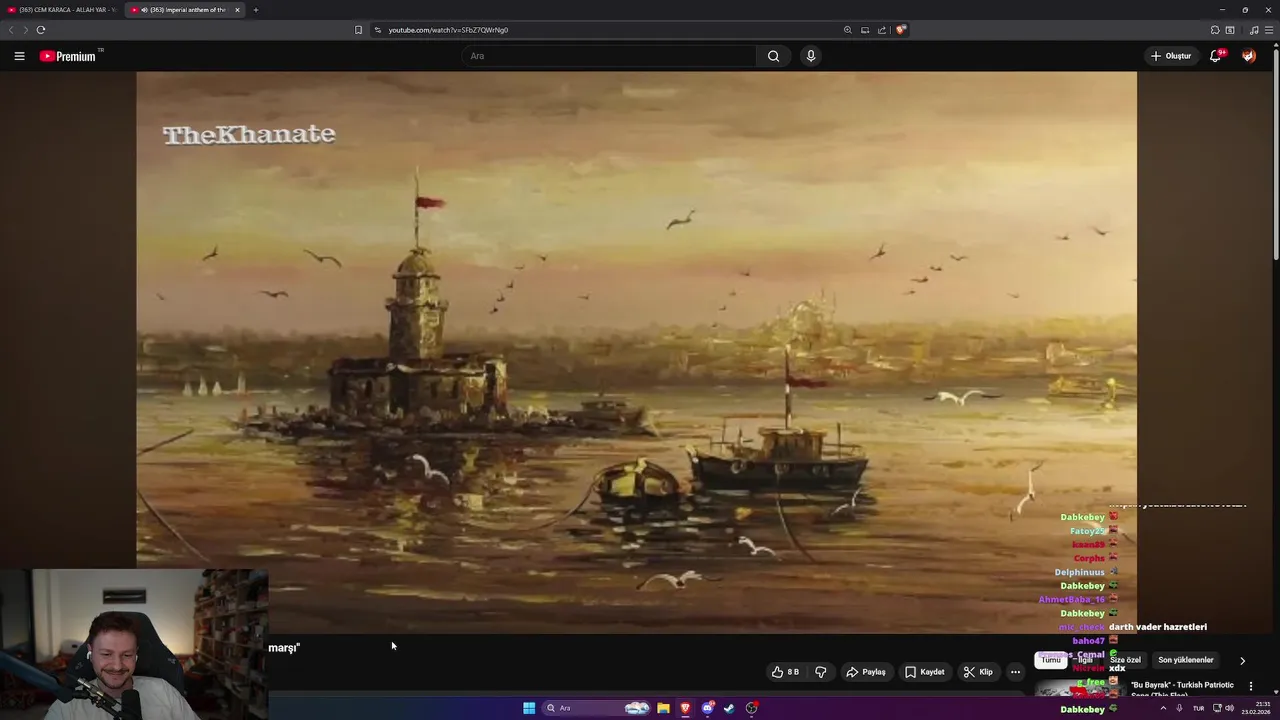Show hidden system tray icons
Screen dimensions: 1280x720
1163,708
